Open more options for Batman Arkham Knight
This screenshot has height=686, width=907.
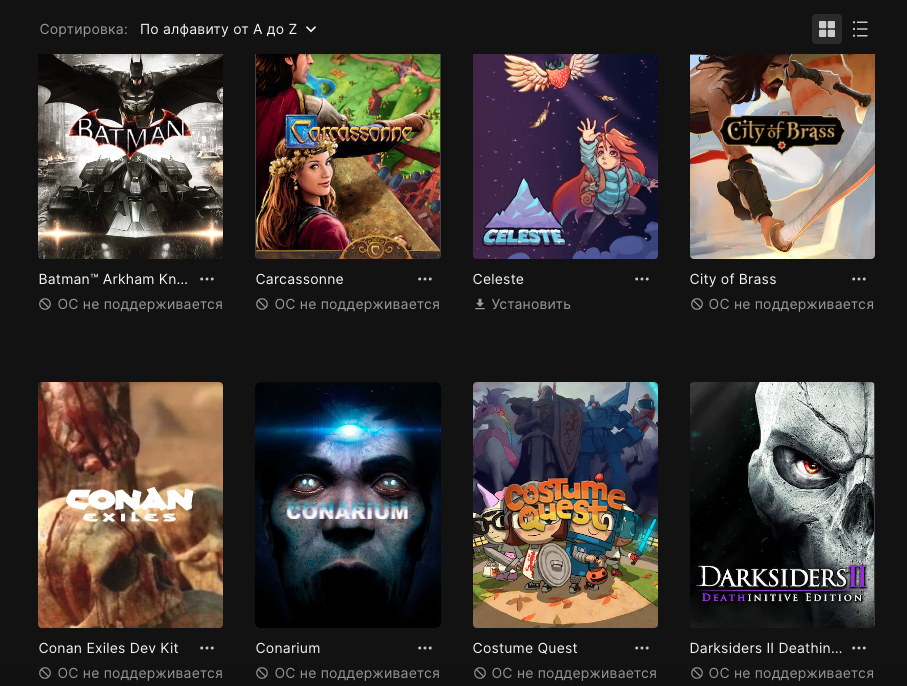pos(207,279)
